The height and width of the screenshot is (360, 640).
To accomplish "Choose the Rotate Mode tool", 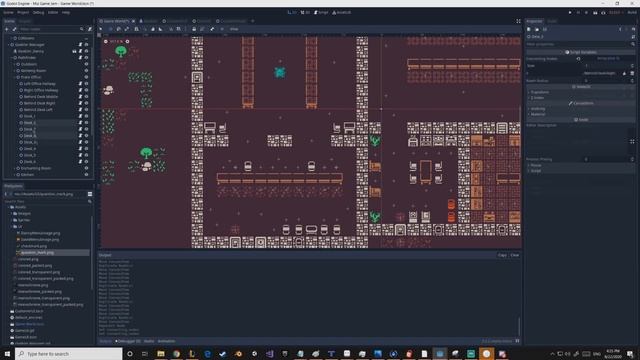I will (x=118, y=29).
